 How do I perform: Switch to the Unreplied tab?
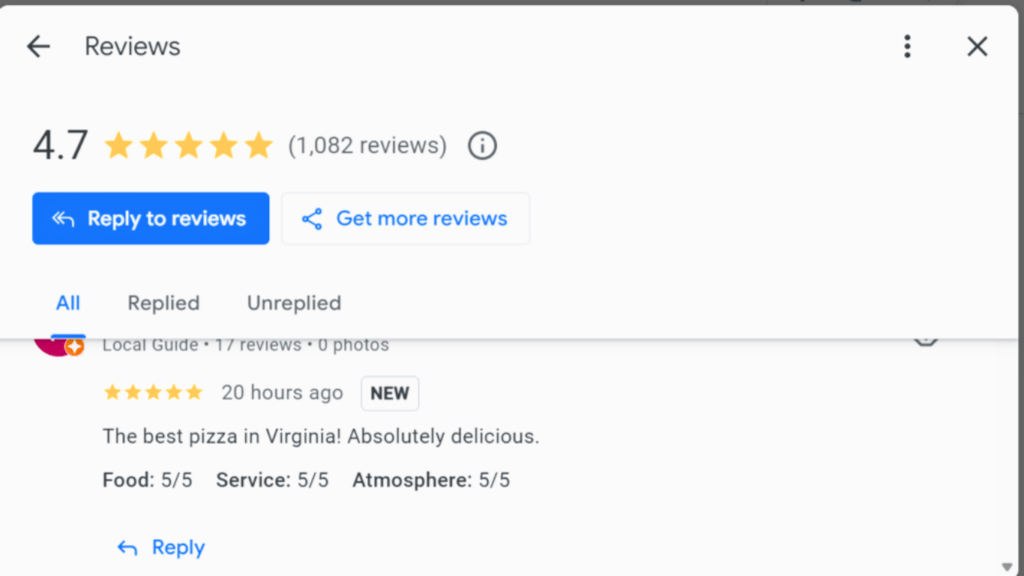point(293,303)
